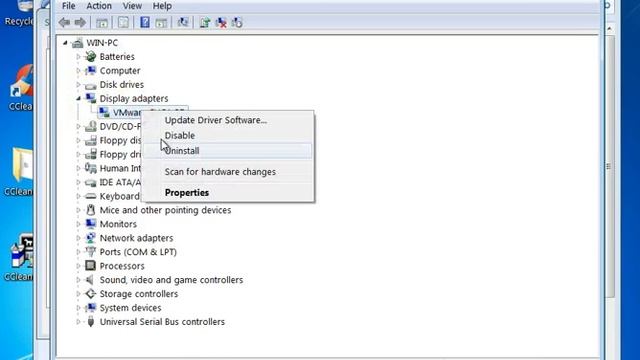Click the background window scroll-up arrow

[609, 29]
